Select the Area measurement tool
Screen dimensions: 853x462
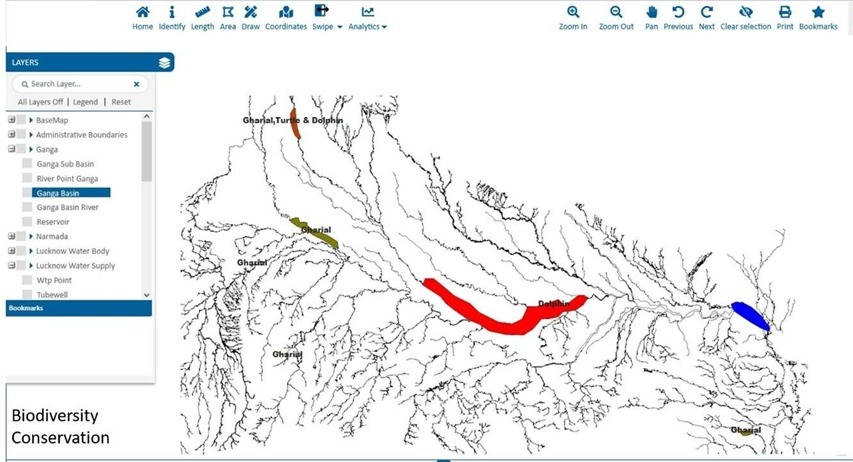pos(228,13)
